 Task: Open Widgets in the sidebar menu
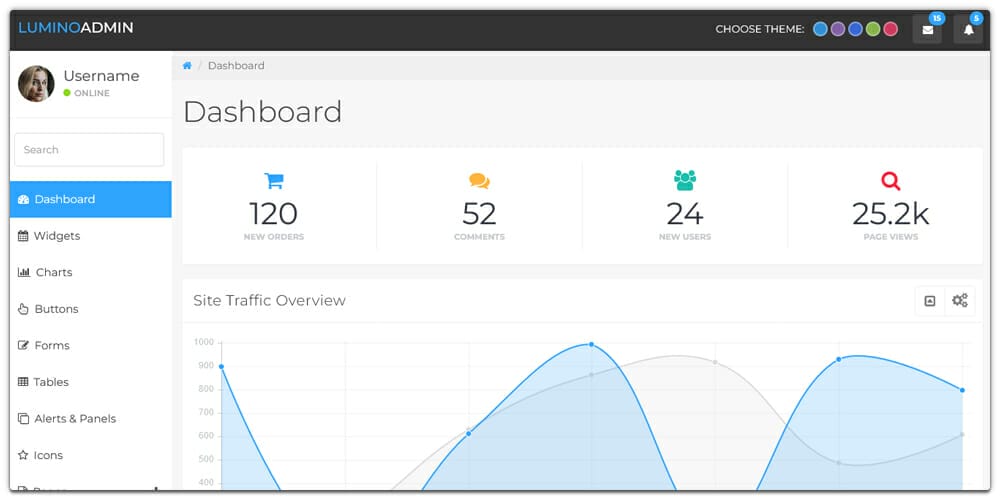coord(91,236)
